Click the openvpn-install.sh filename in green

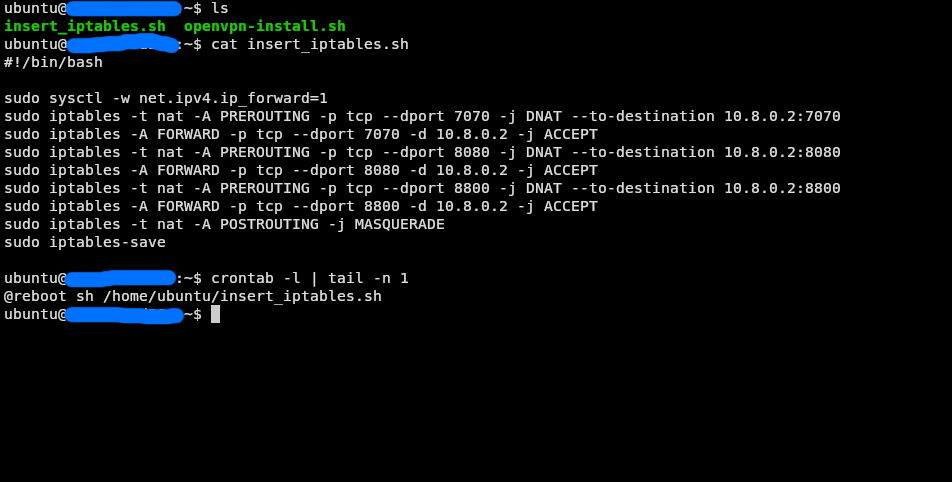pyautogui.click(x=265, y=26)
